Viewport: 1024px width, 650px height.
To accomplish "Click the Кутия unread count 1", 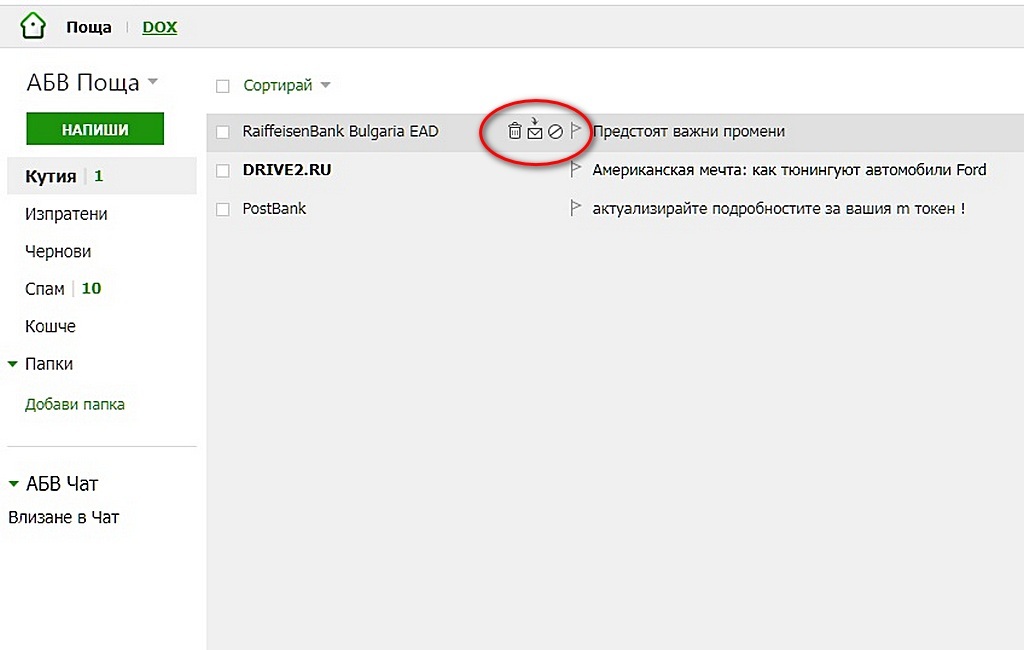I will 99,176.
